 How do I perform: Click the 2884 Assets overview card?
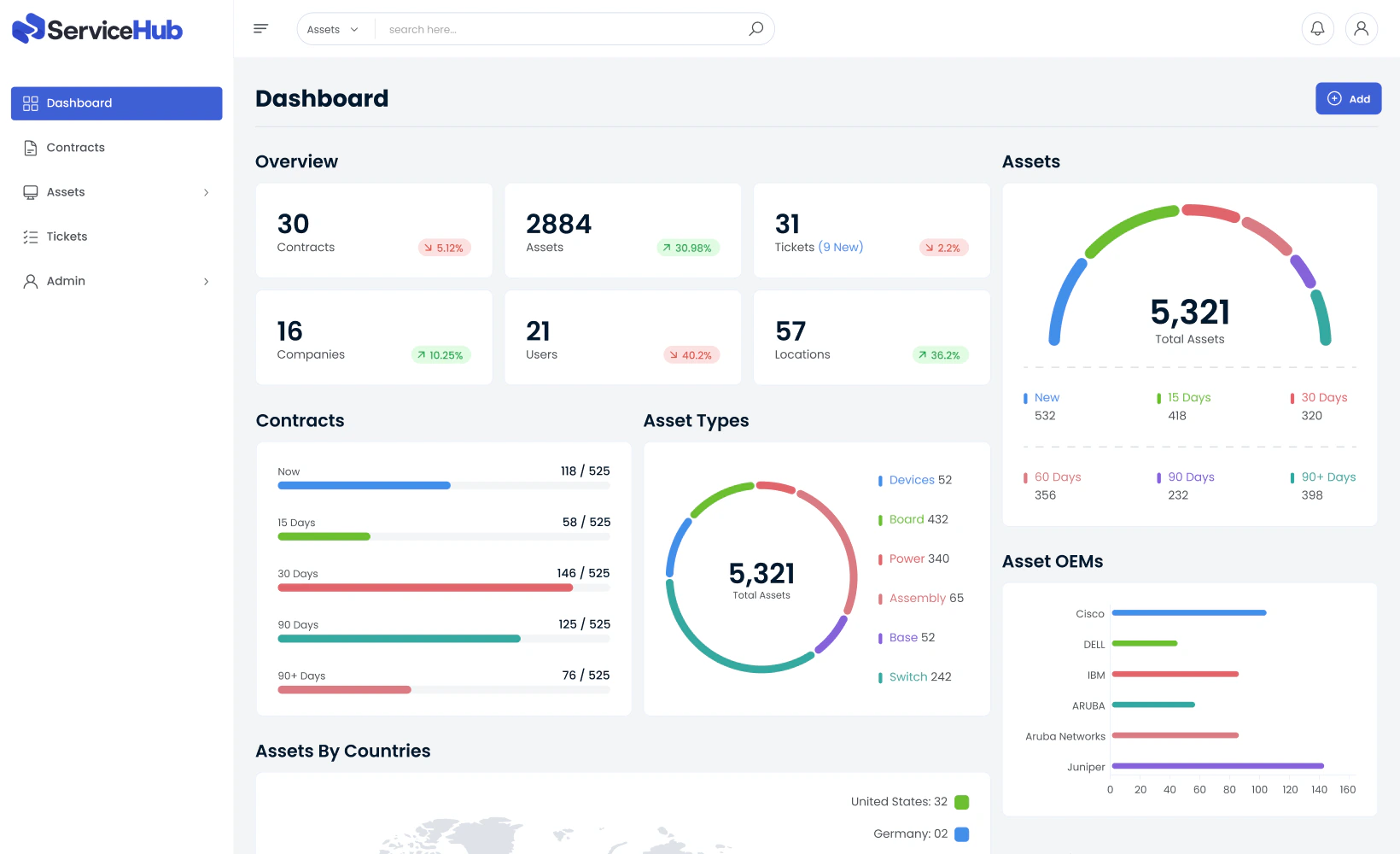[x=623, y=231]
